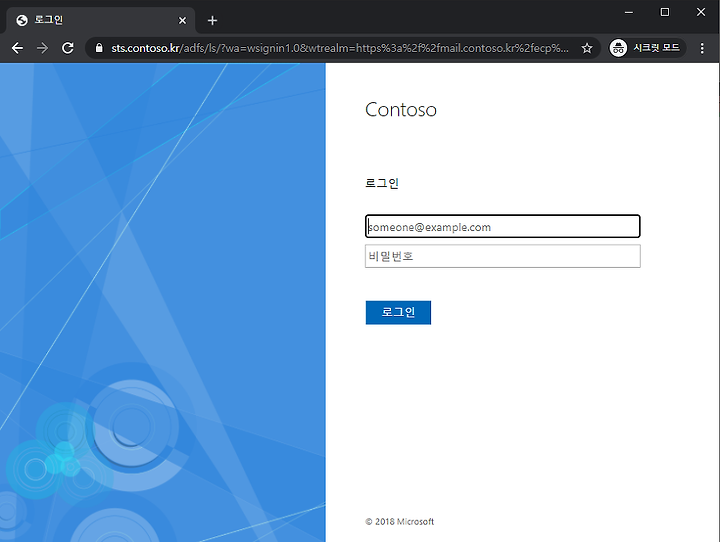Reload the current page
The height and width of the screenshot is (542, 720).
(x=68, y=48)
